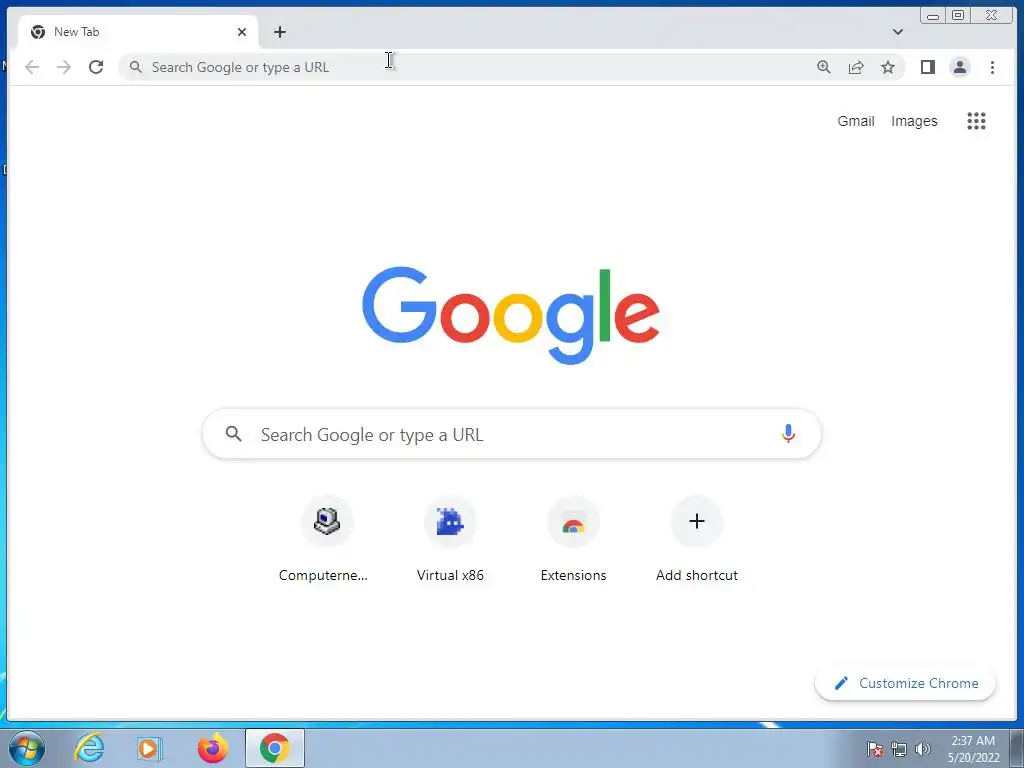Launch Firefox from the taskbar
Image resolution: width=1024 pixels, height=768 pixels.
click(212, 748)
